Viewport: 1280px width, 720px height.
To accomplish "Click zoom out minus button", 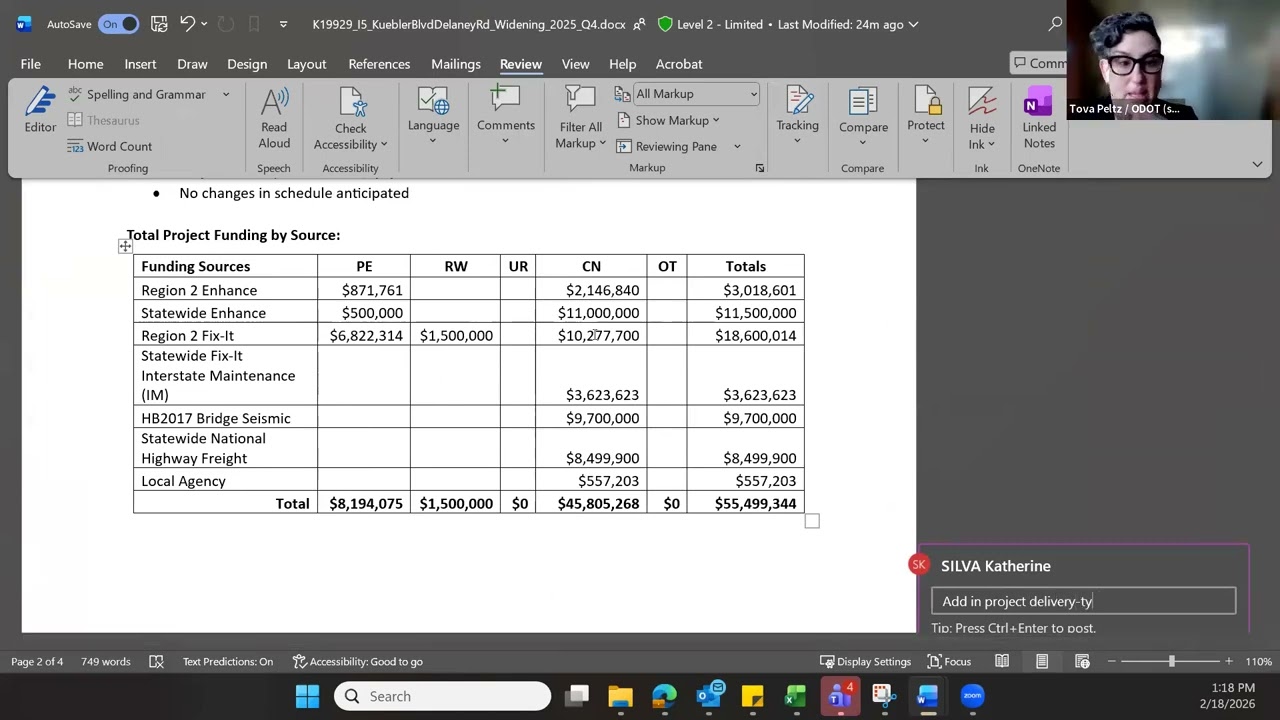I will pos(1113,661).
